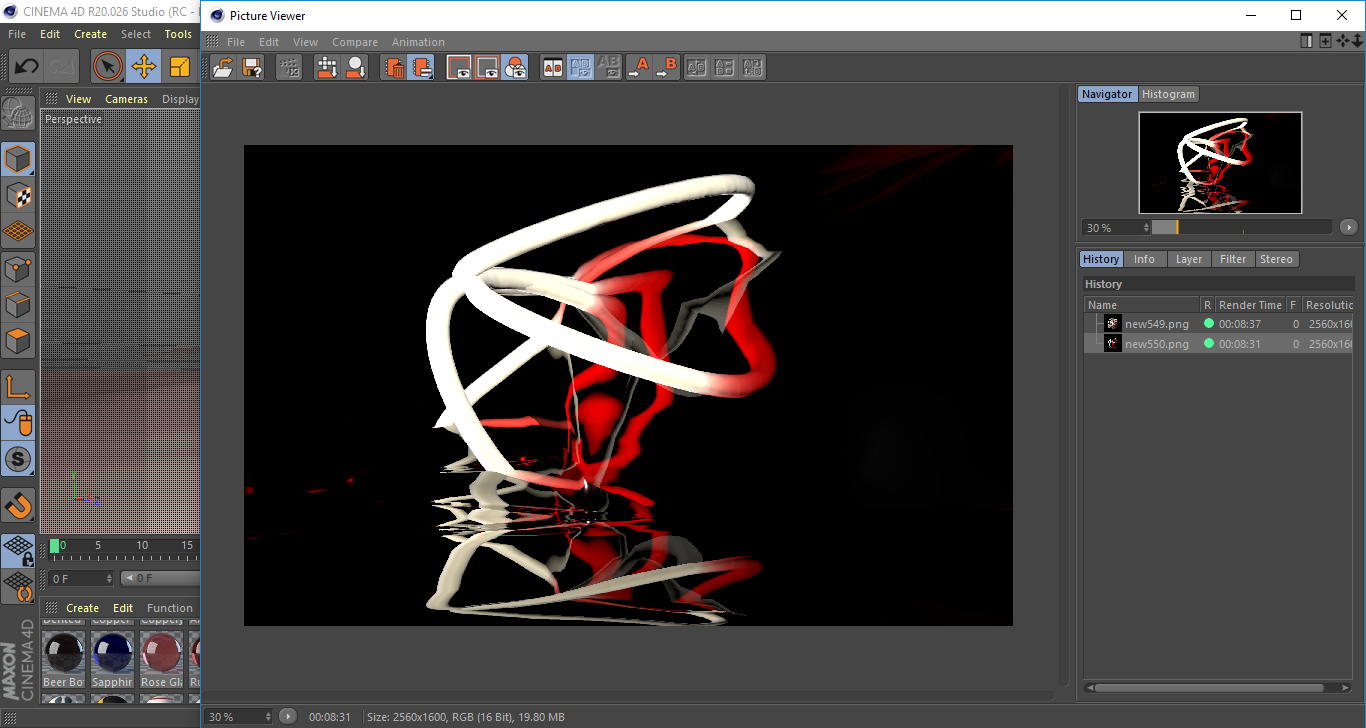This screenshot has height=728, width=1366.
Task: Select the Live Selection tool
Action: 108,67
